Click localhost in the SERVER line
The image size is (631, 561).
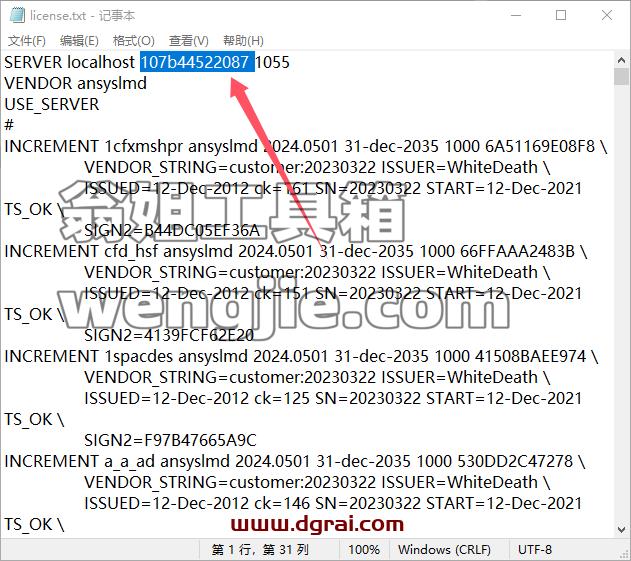point(101,62)
